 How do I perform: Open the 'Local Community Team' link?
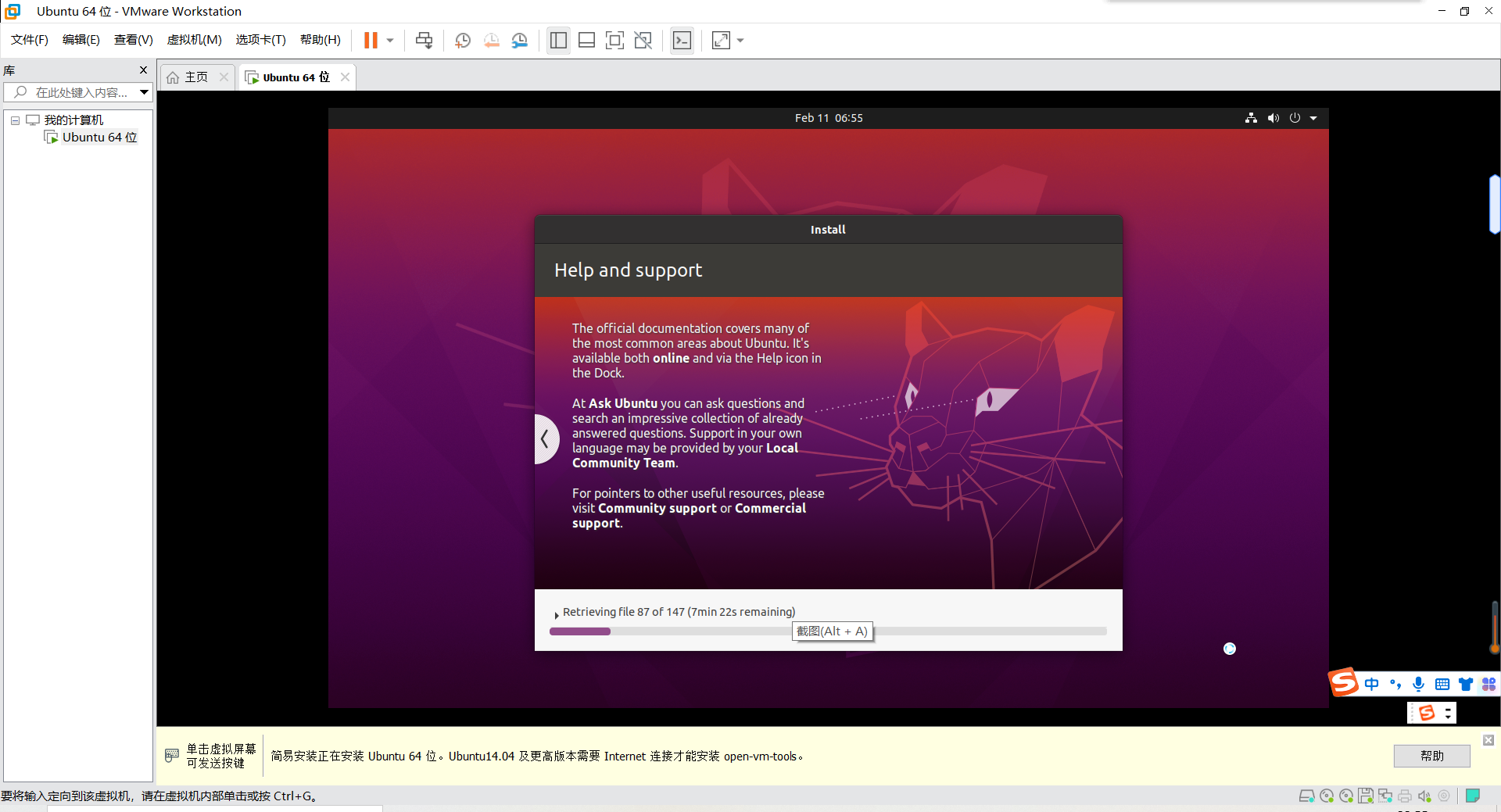pyautogui.click(x=685, y=456)
